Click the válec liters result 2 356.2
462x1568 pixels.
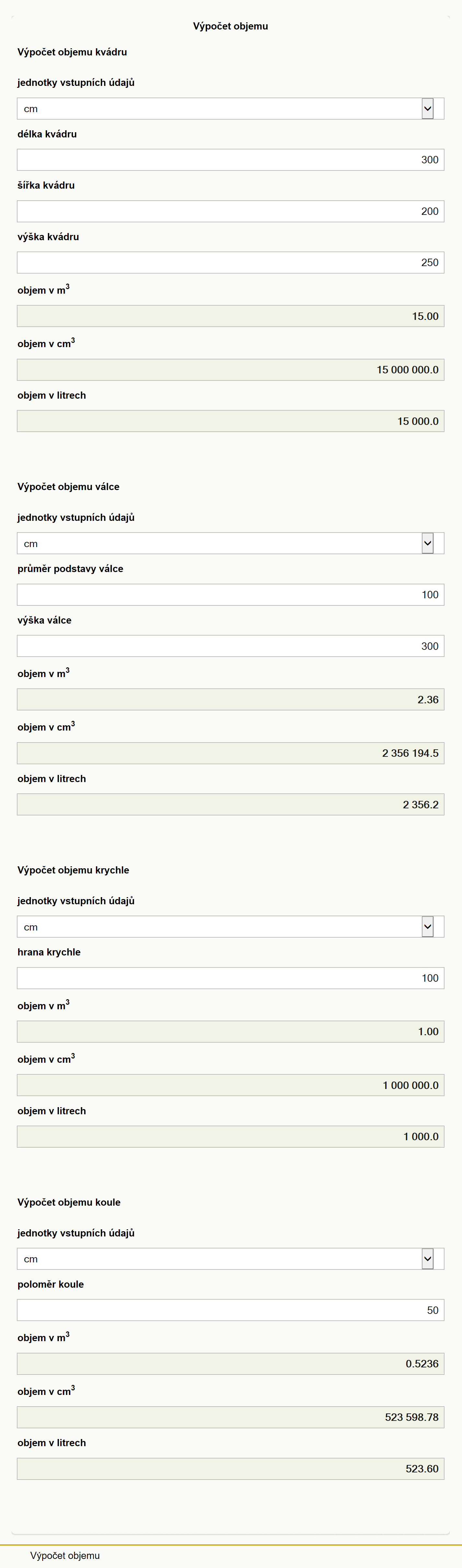coord(231,805)
